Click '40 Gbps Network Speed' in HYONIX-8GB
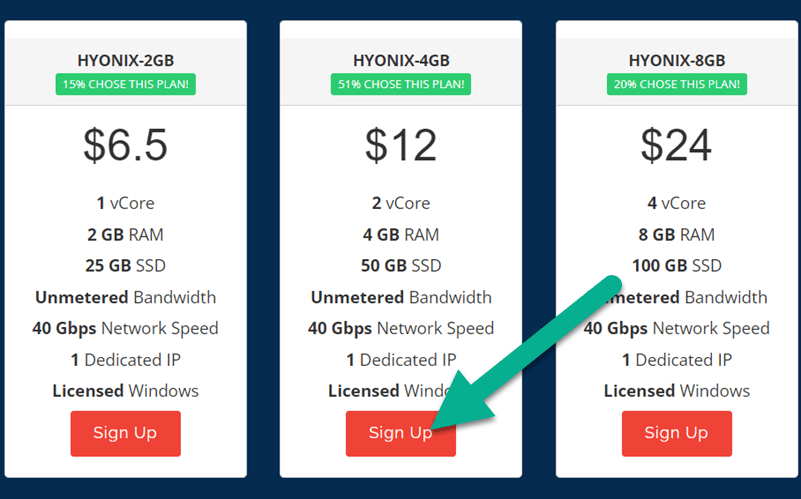Image resolution: width=801 pixels, height=499 pixels. (x=676, y=328)
